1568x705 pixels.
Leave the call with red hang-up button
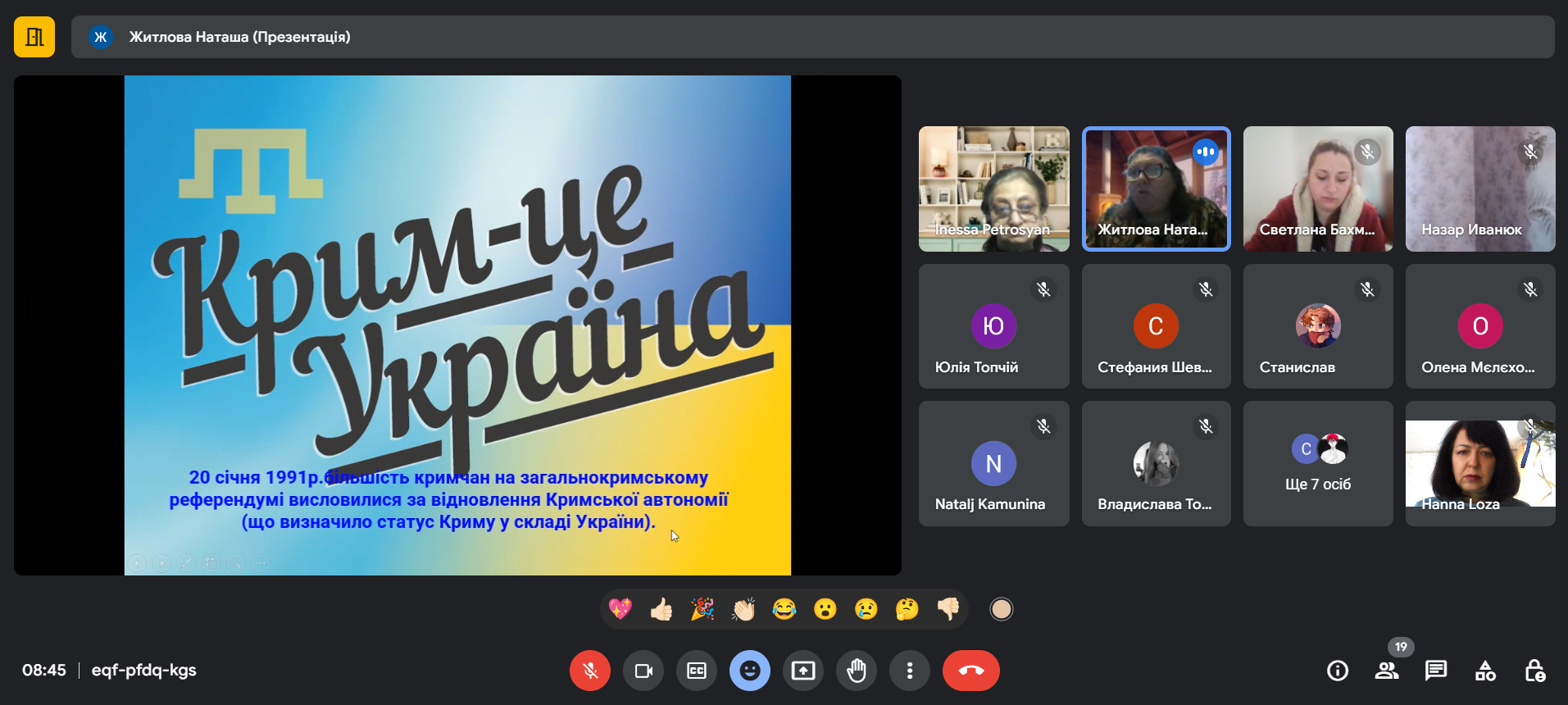(970, 671)
